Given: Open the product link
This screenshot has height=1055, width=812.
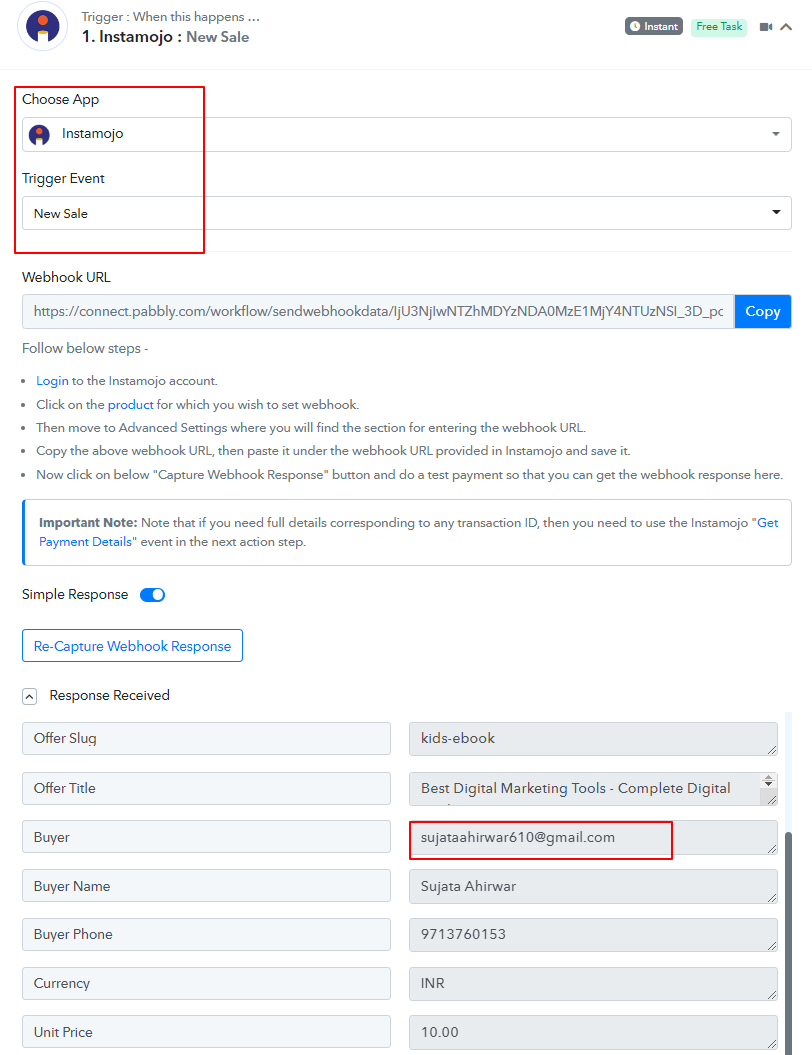Looking at the screenshot, I should (131, 404).
